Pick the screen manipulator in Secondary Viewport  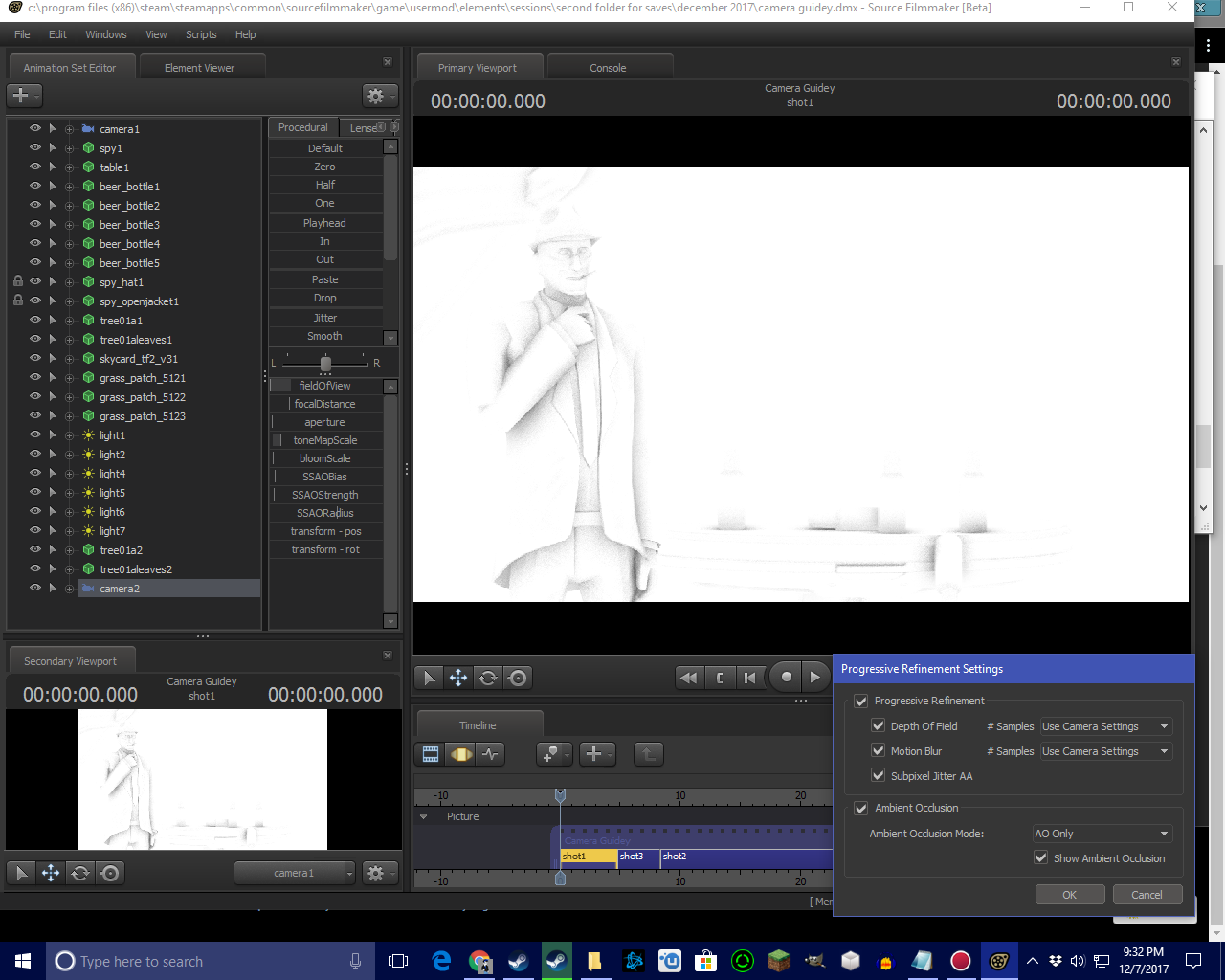pos(110,873)
